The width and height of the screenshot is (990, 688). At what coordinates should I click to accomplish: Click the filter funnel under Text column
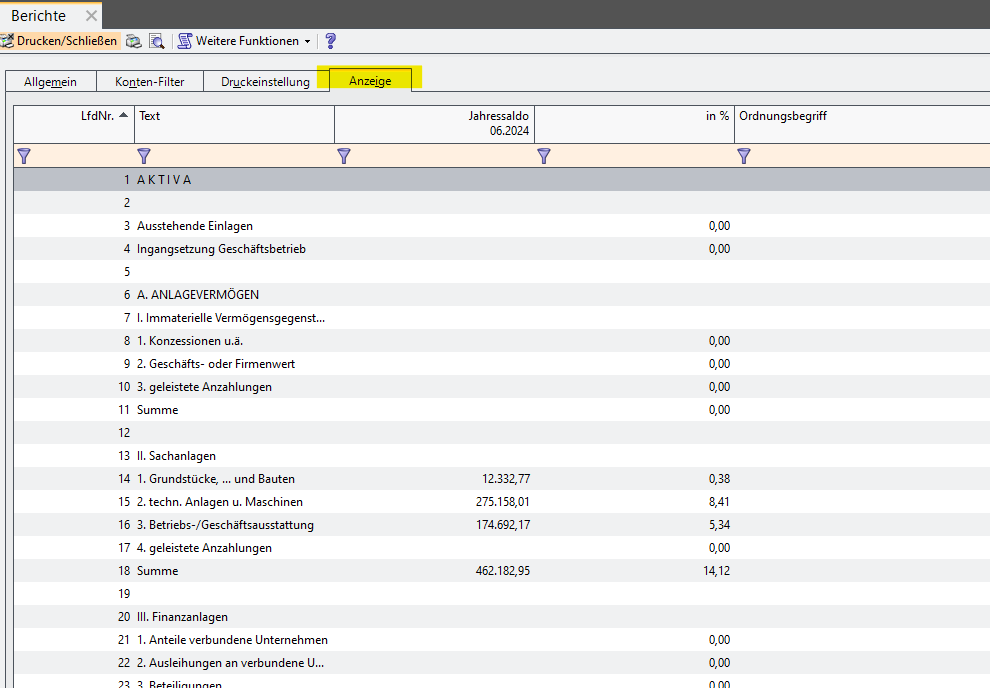click(144, 156)
